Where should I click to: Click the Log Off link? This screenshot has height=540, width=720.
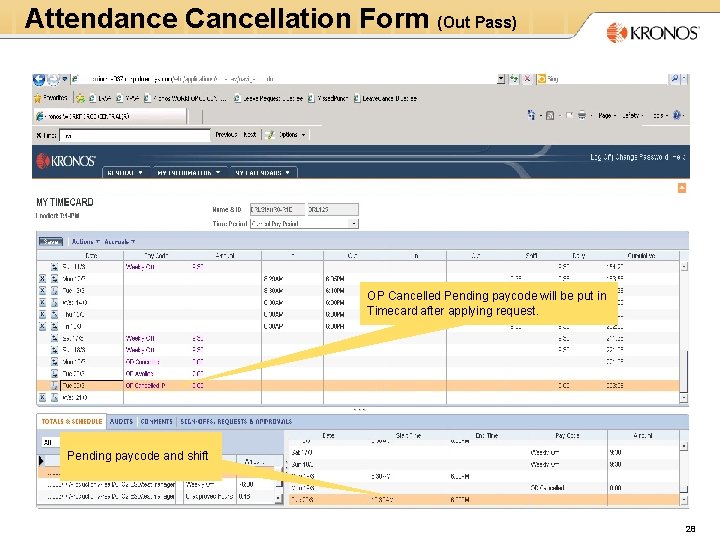pyautogui.click(x=602, y=157)
